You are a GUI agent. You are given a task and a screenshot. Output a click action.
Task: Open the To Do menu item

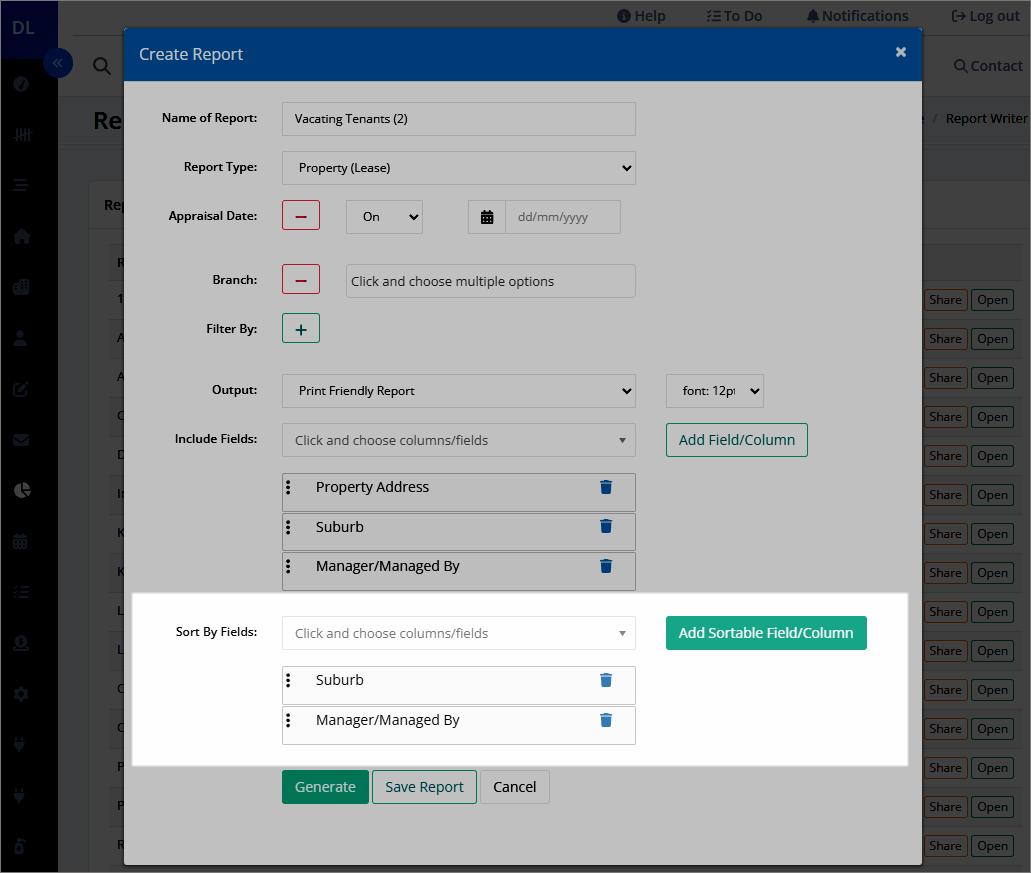(734, 16)
